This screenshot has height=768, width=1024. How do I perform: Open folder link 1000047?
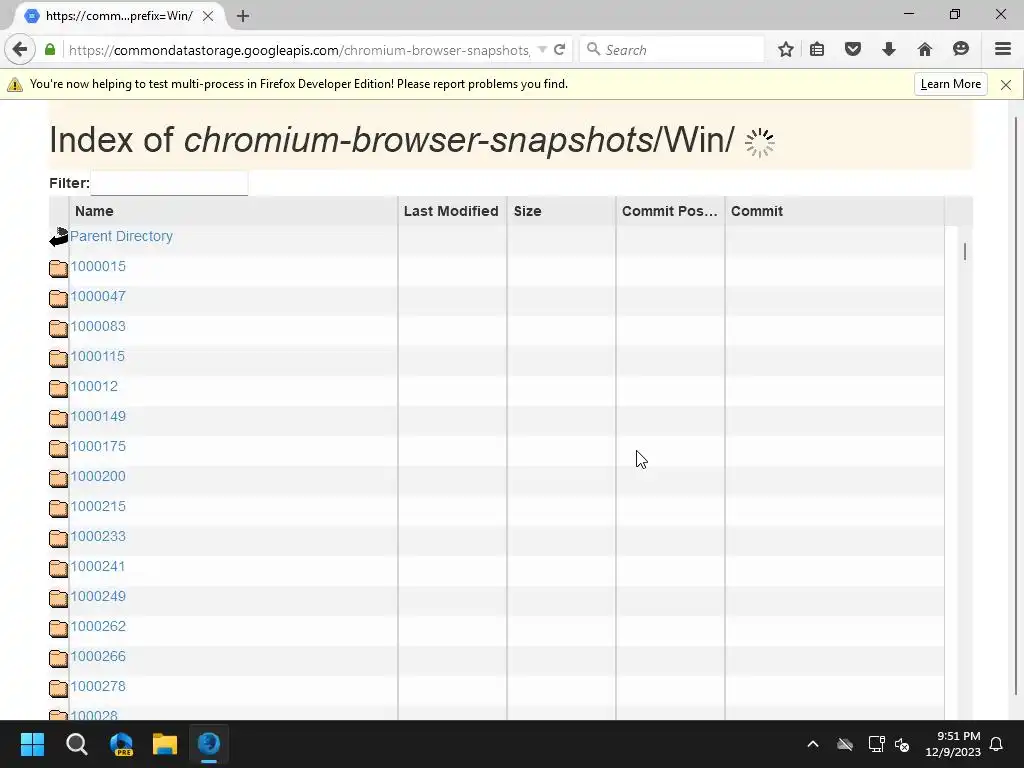tap(98, 296)
